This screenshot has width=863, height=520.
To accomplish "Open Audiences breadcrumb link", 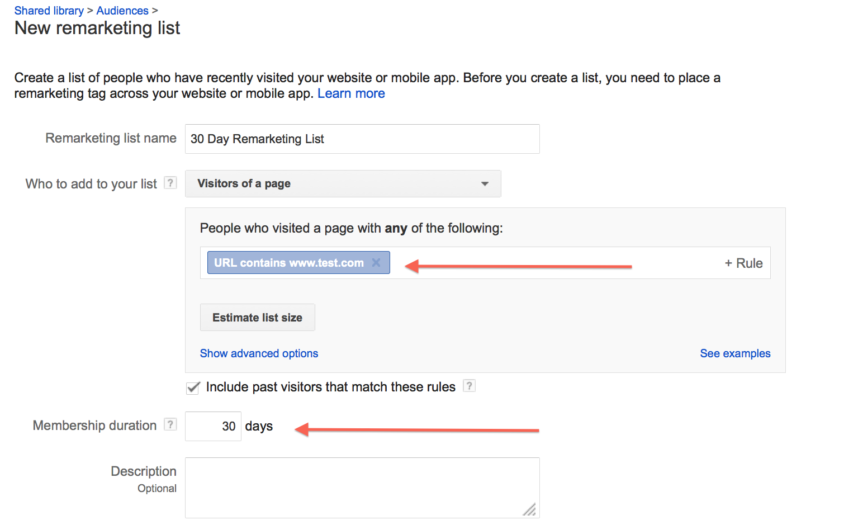I will 122,10.
